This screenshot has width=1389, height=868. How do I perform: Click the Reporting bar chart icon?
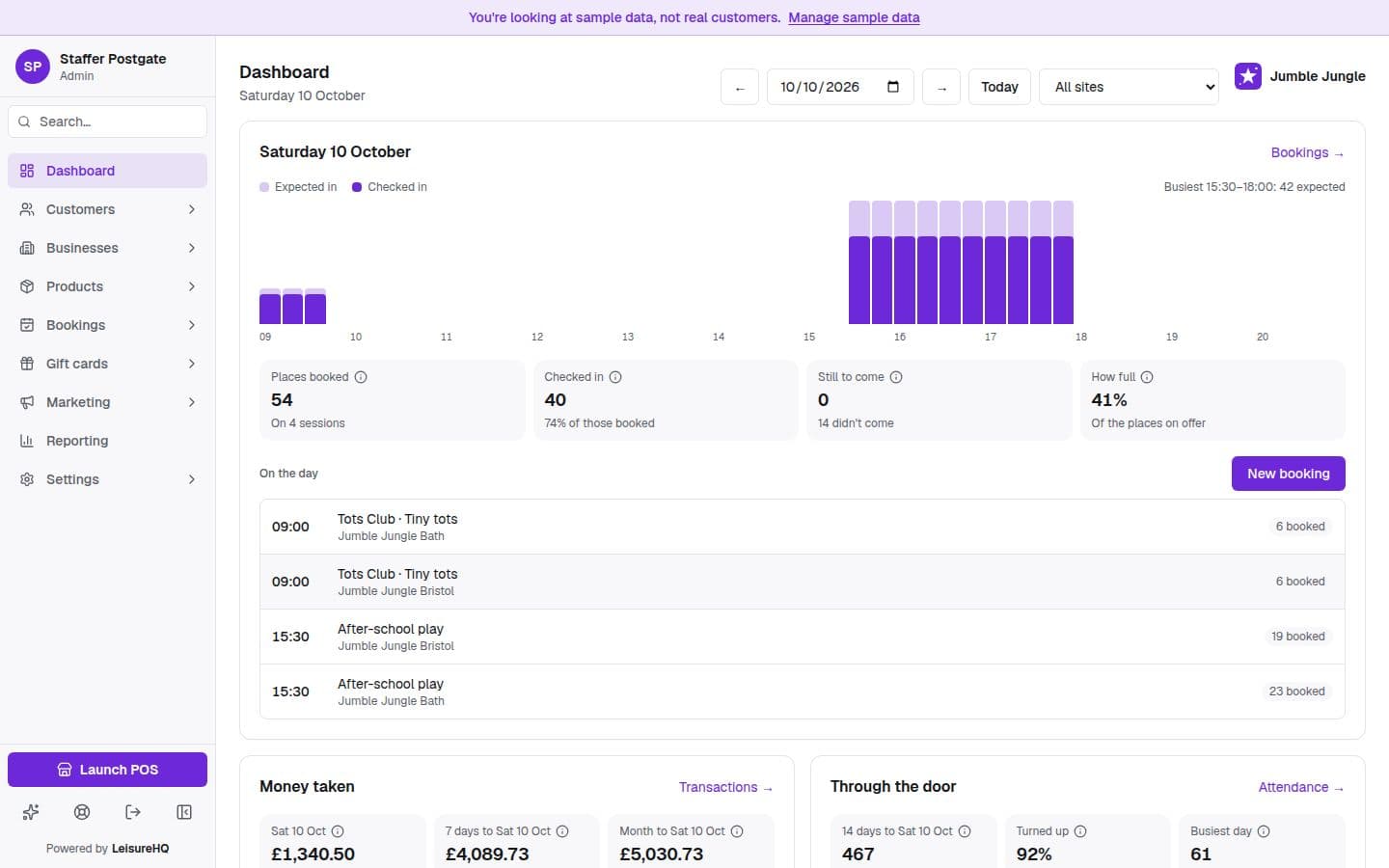tap(27, 441)
